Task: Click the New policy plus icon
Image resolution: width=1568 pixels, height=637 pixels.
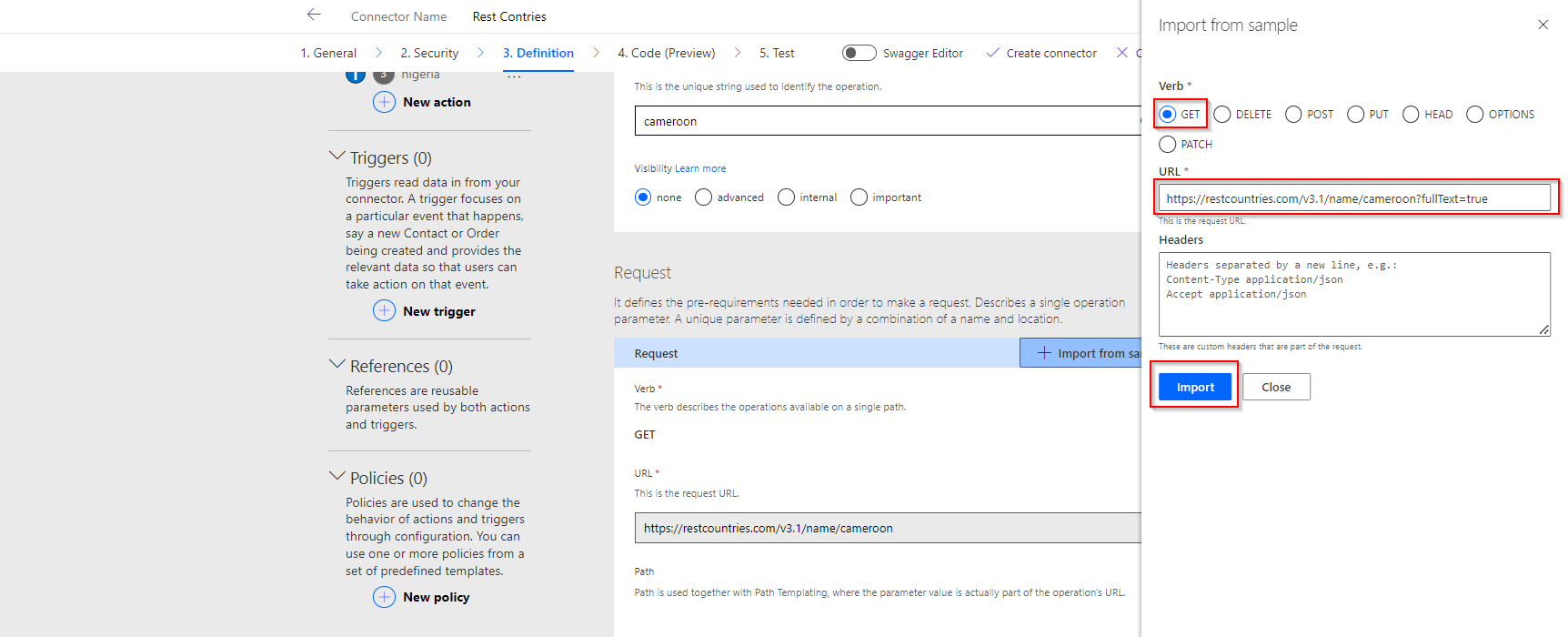Action: click(x=384, y=597)
